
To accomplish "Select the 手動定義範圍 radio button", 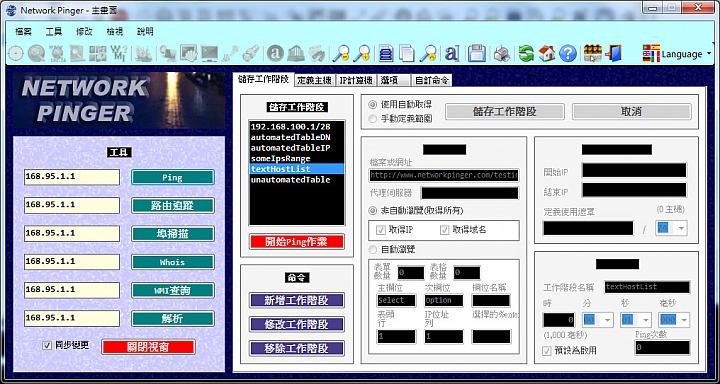I will [373, 119].
